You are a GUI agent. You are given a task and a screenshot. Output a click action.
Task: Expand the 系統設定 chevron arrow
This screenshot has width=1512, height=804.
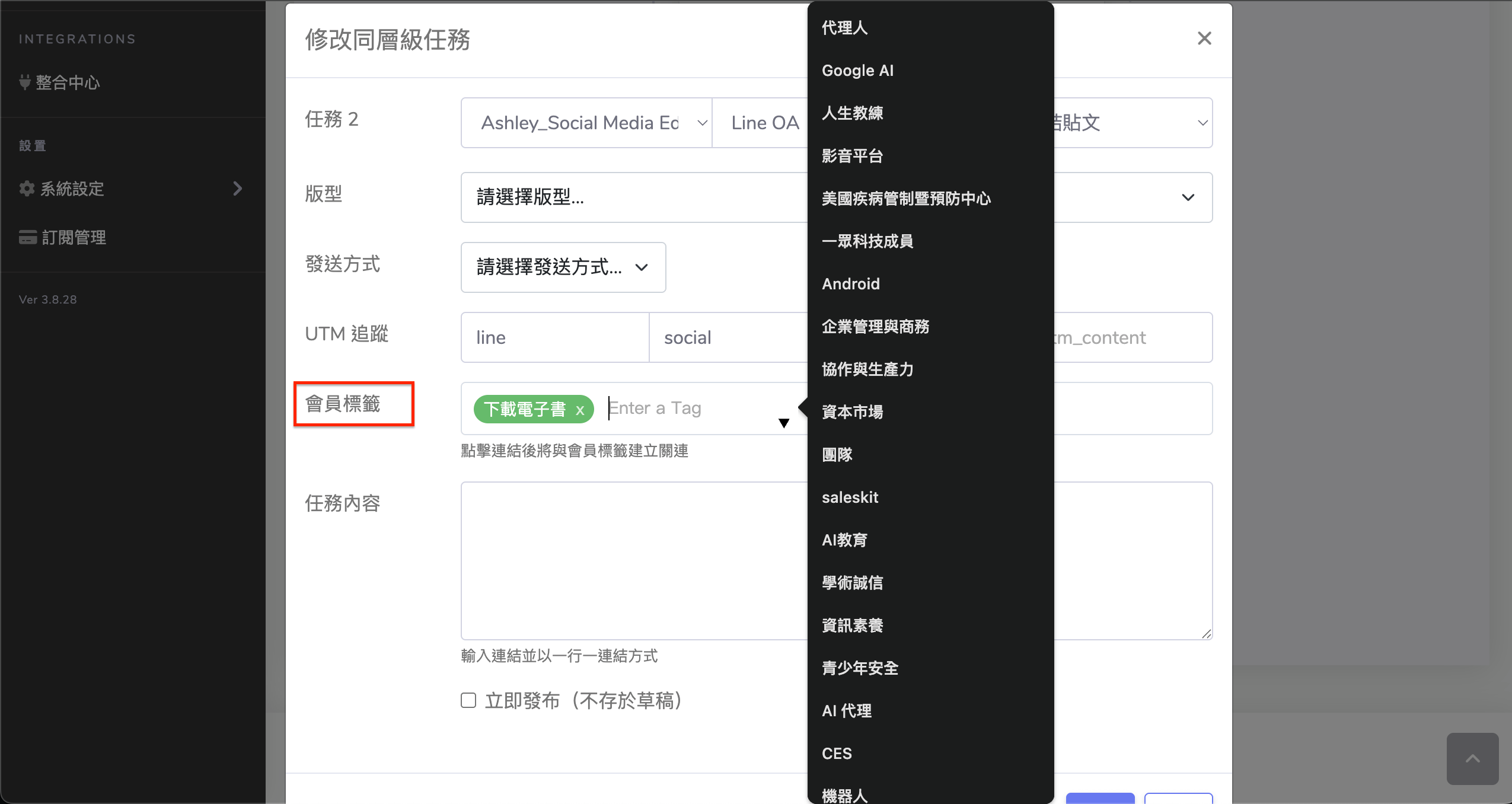point(238,189)
